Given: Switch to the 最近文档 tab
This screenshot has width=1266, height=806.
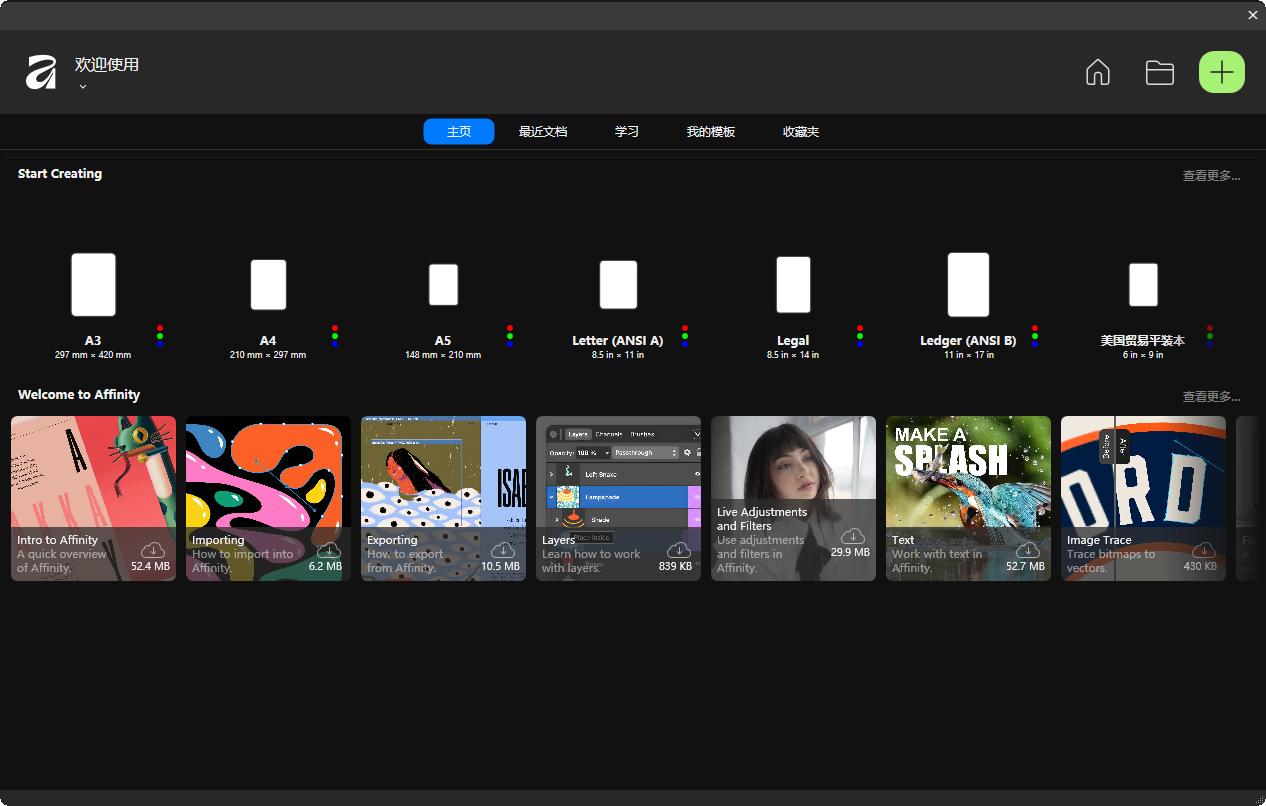Looking at the screenshot, I should coord(543,131).
